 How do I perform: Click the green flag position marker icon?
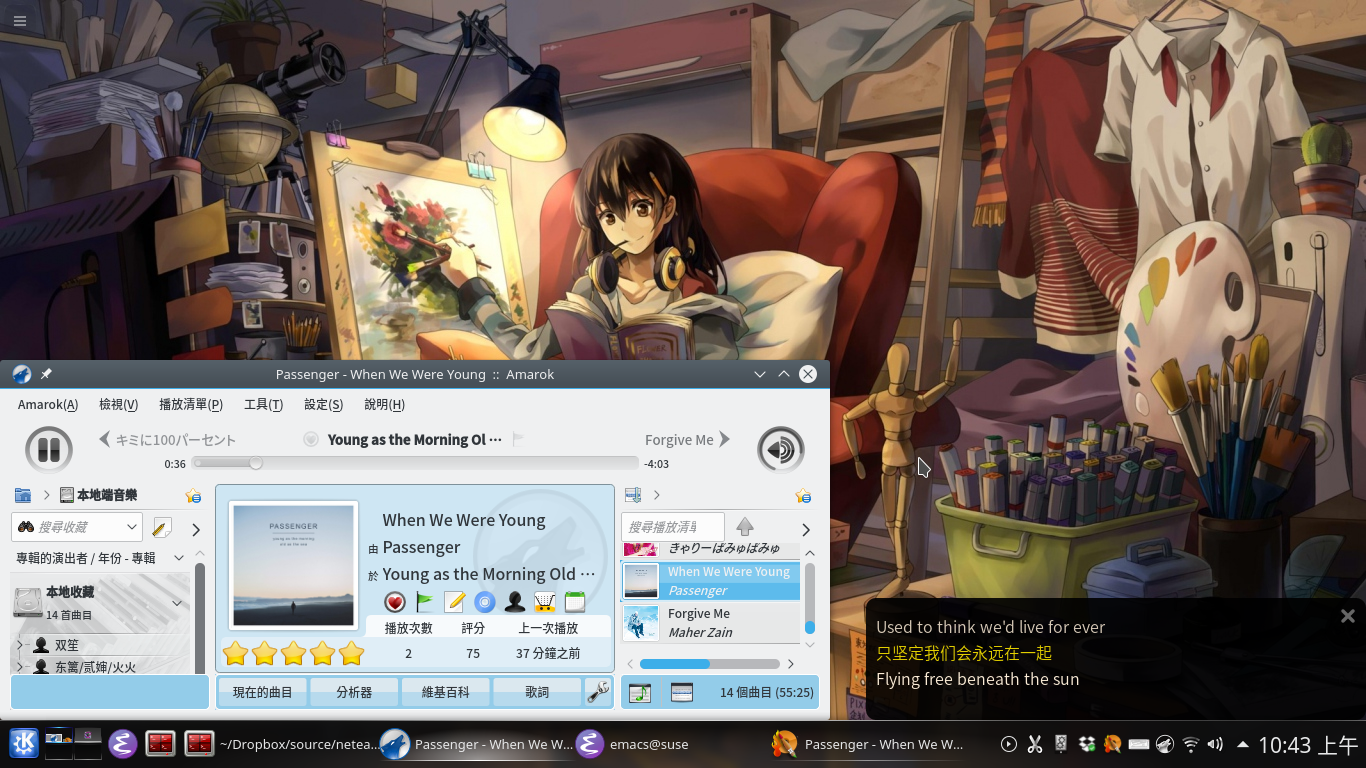point(425,602)
